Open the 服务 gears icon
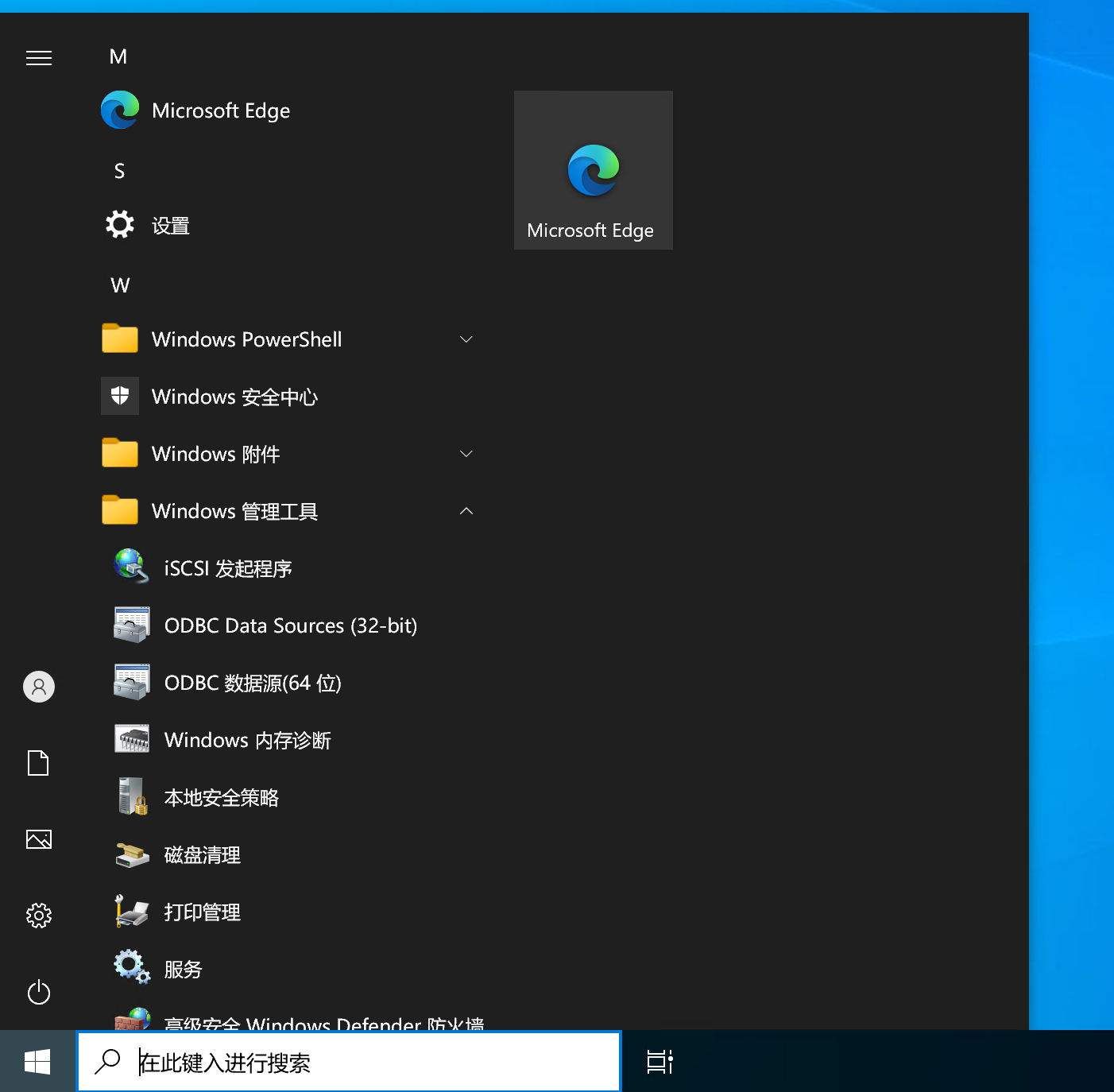 [131, 967]
